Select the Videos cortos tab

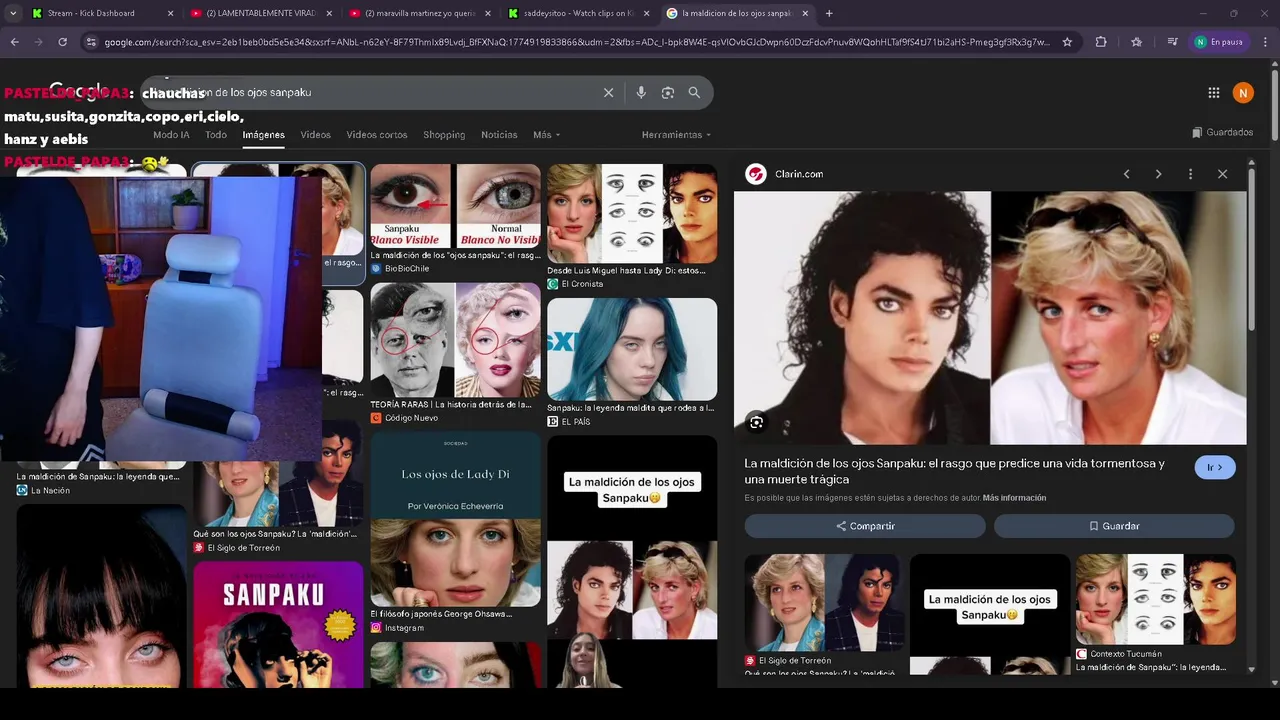click(377, 135)
